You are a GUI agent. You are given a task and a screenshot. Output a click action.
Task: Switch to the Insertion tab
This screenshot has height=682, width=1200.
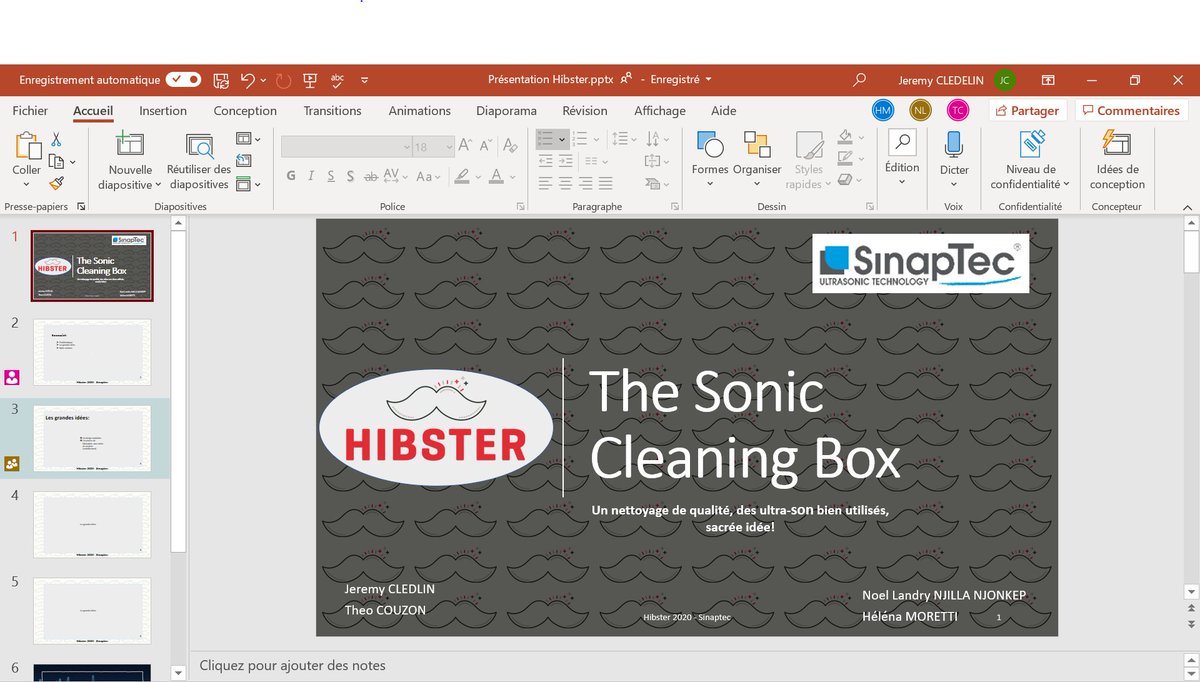(x=163, y=111)
